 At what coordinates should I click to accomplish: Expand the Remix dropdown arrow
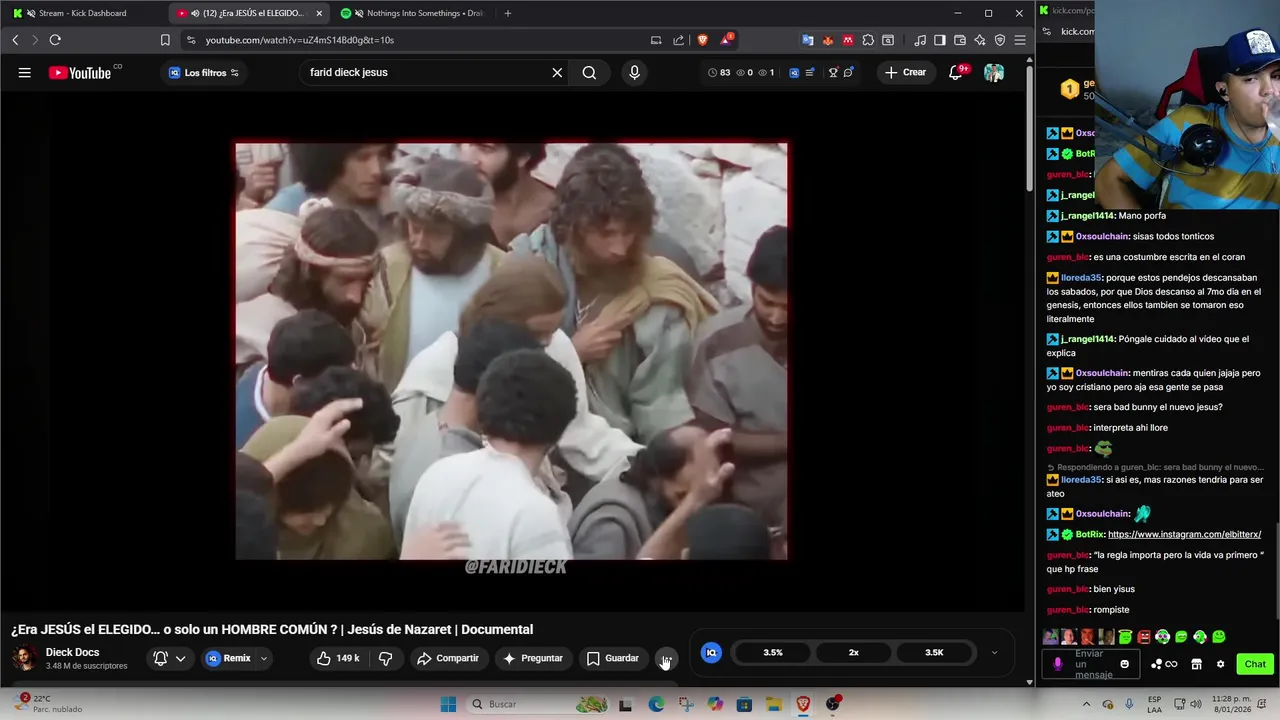264,658
